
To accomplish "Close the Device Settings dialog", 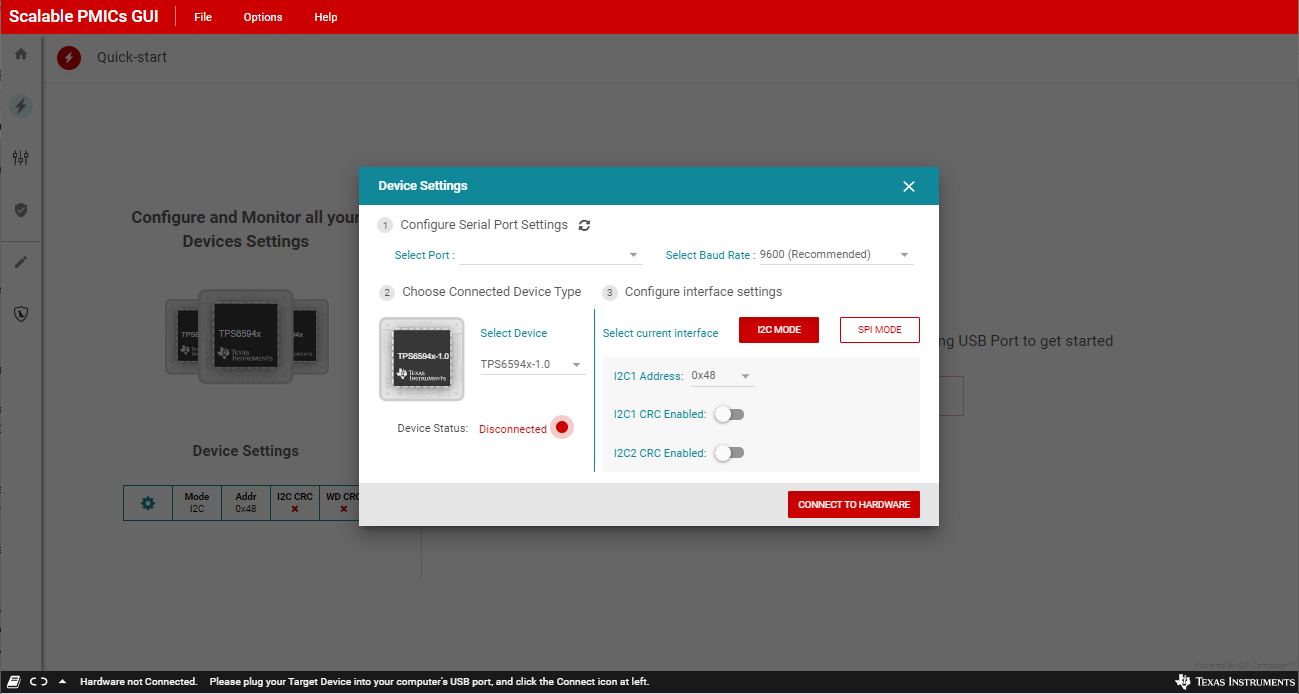I will [x=908, y=187].
